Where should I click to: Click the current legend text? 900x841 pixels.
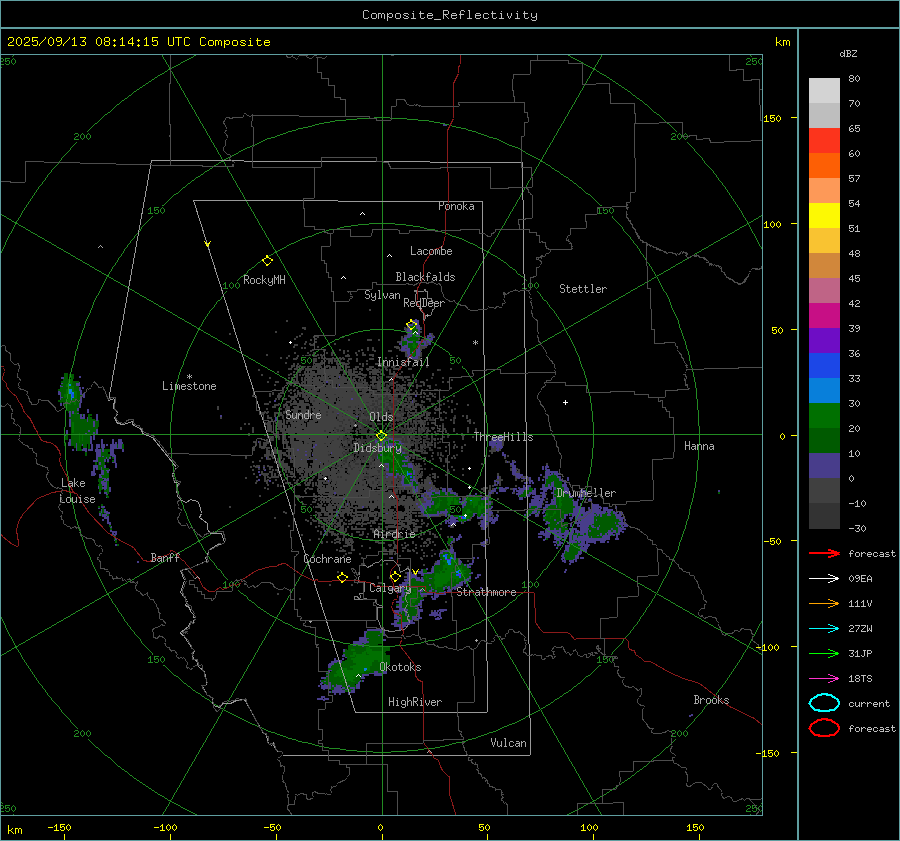(869, 704)
